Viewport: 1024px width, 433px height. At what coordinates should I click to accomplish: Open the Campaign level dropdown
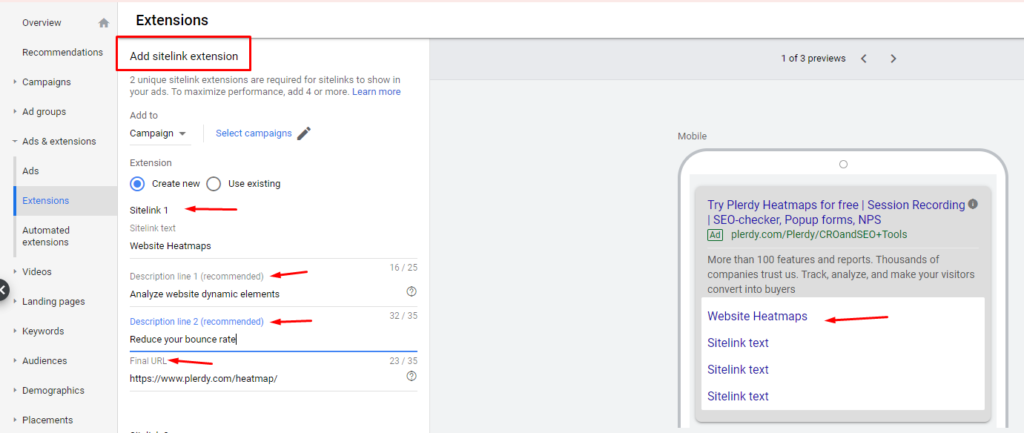158,134
